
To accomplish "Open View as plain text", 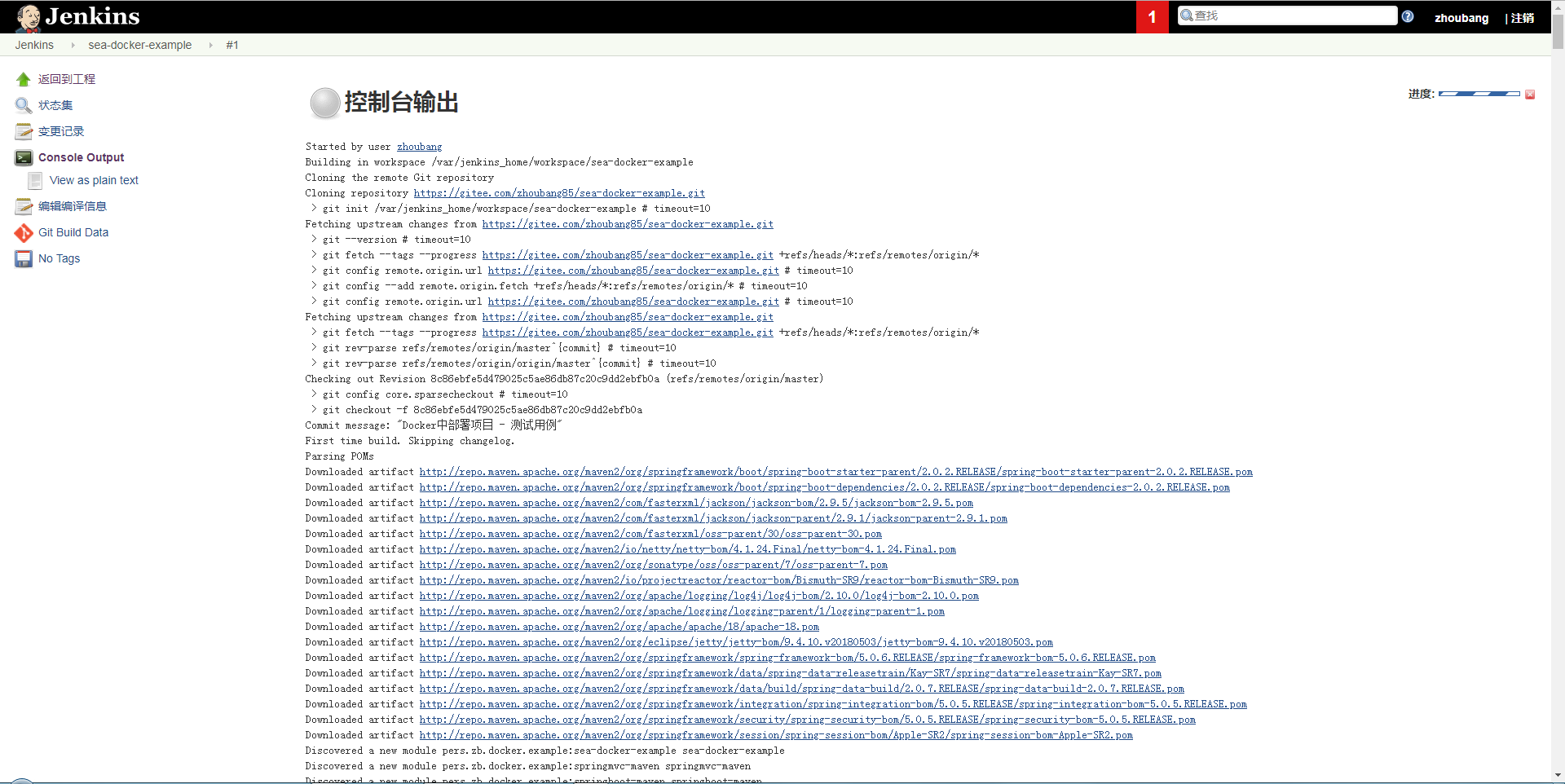I will click(94, 180).
